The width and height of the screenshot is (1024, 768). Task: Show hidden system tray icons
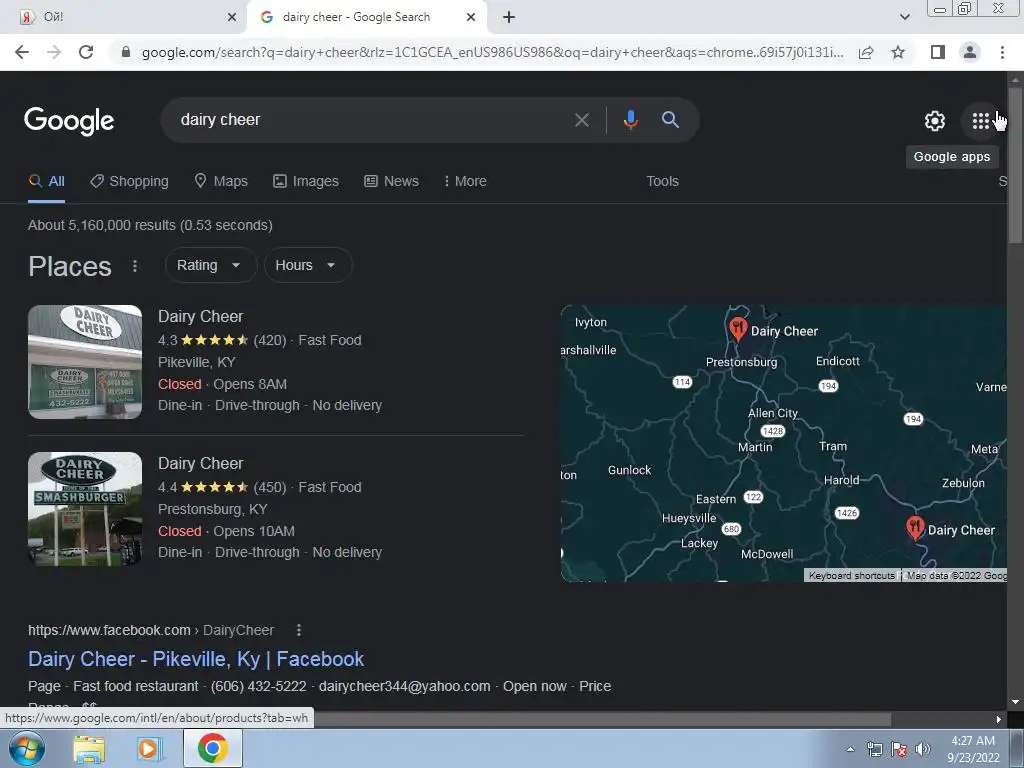click(850, 749)
